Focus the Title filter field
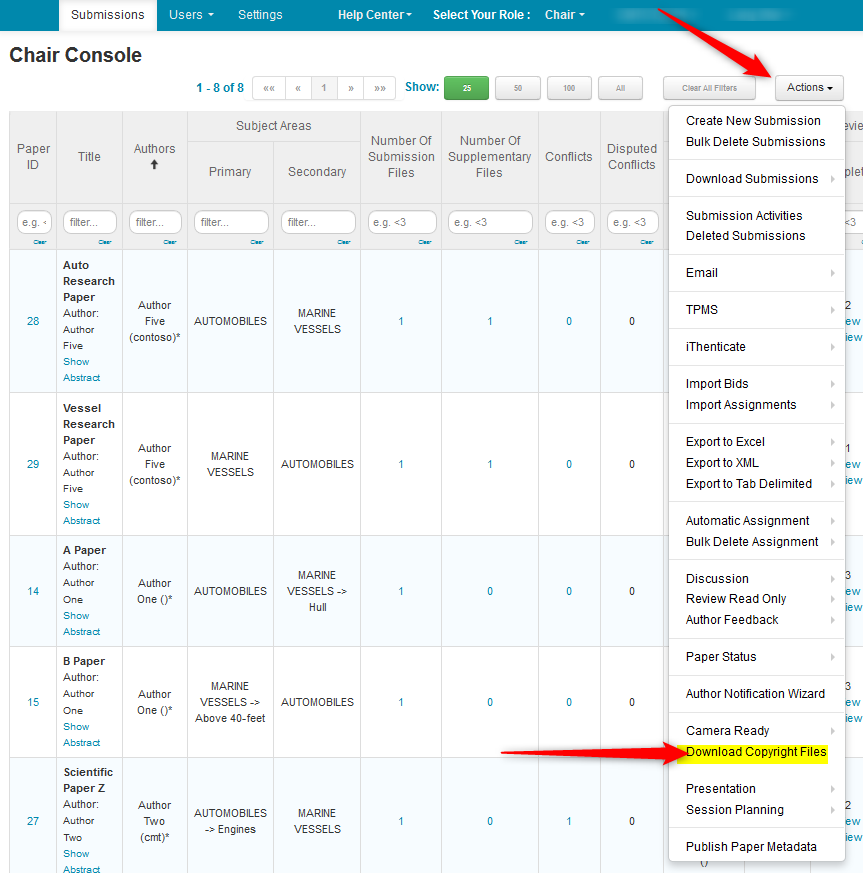 pos(90,222)
